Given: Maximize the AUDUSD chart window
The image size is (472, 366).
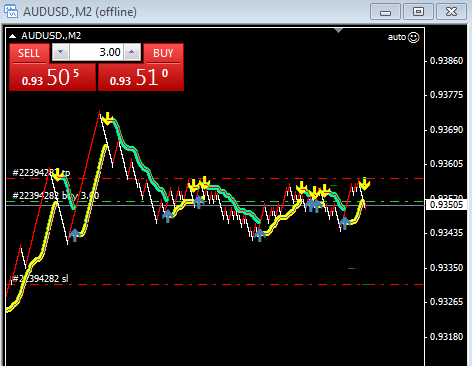Looking at the screenshot, I should pos(419,12).
